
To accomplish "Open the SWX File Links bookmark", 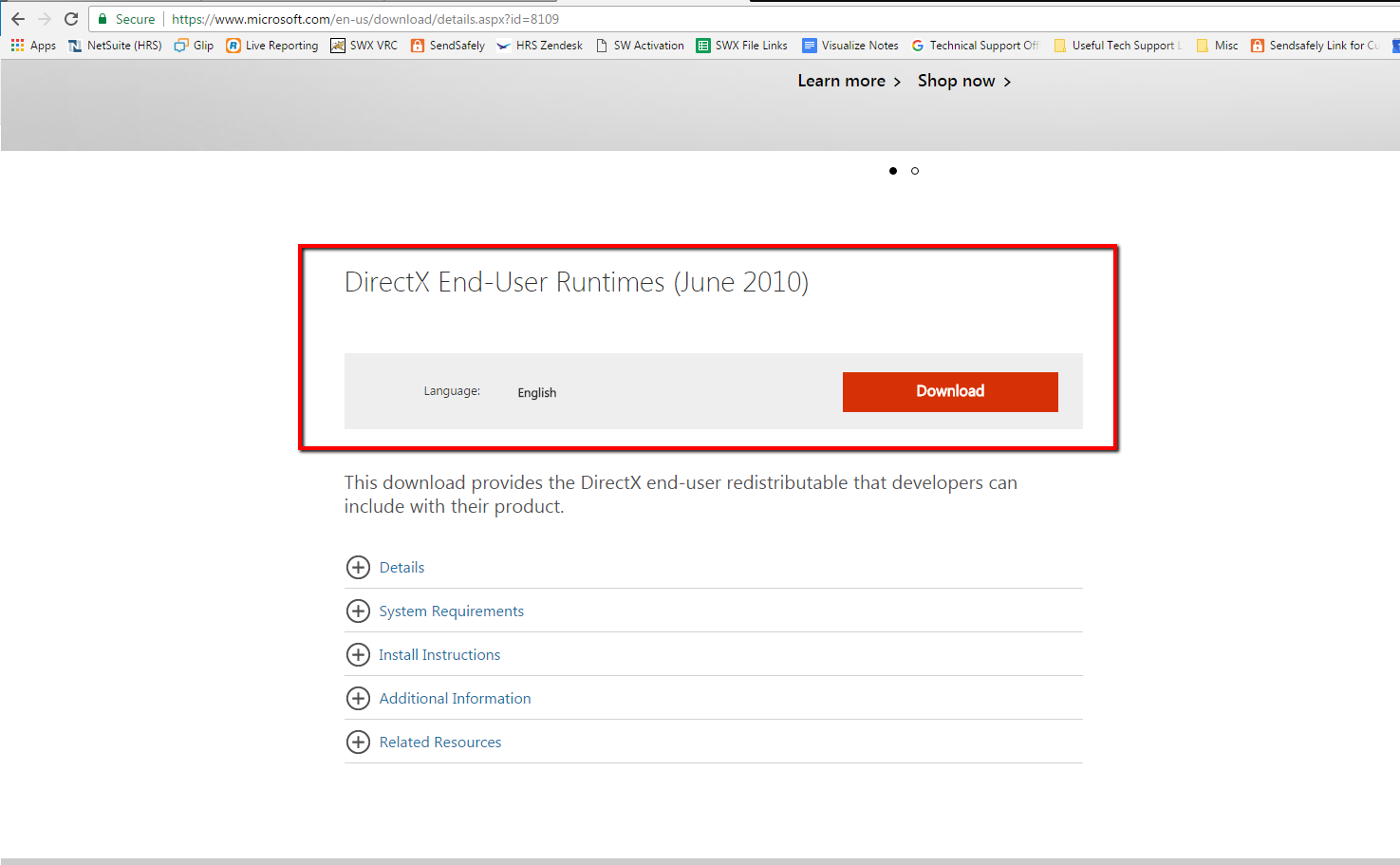I will pyautogui.click(x=742, y=45).
